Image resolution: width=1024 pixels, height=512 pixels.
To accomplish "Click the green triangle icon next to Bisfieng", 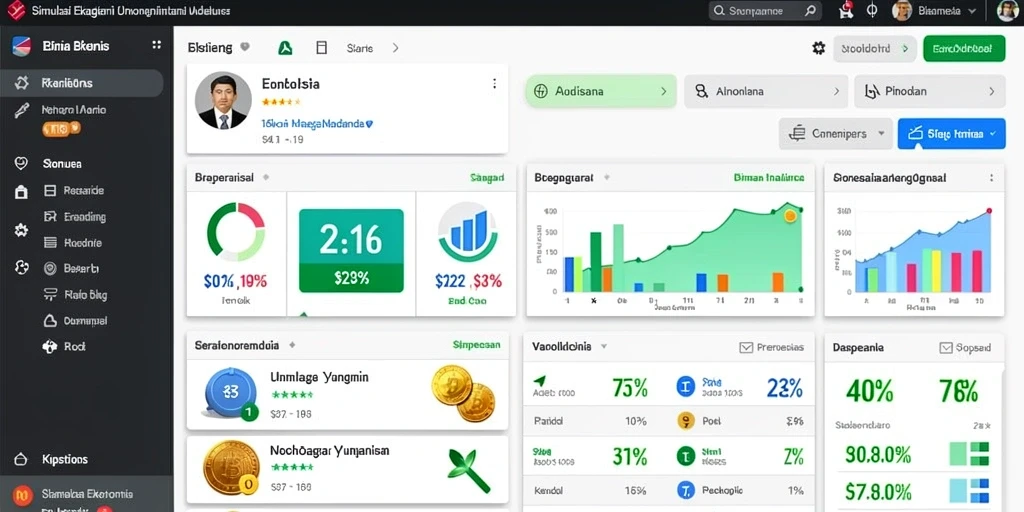I will [x=285, y=48].
